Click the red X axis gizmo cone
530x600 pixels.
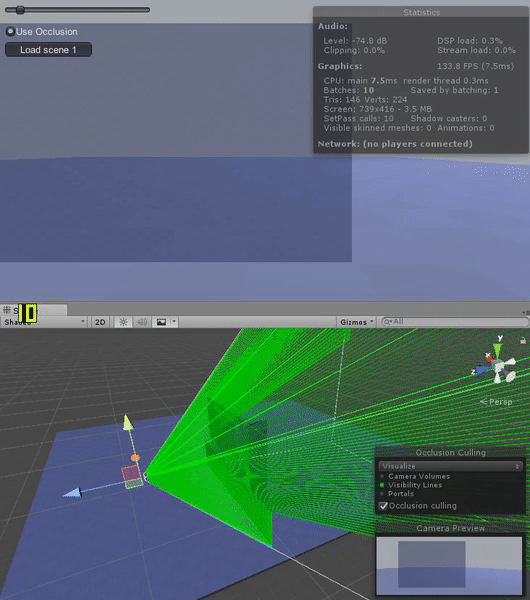(489, 359)
